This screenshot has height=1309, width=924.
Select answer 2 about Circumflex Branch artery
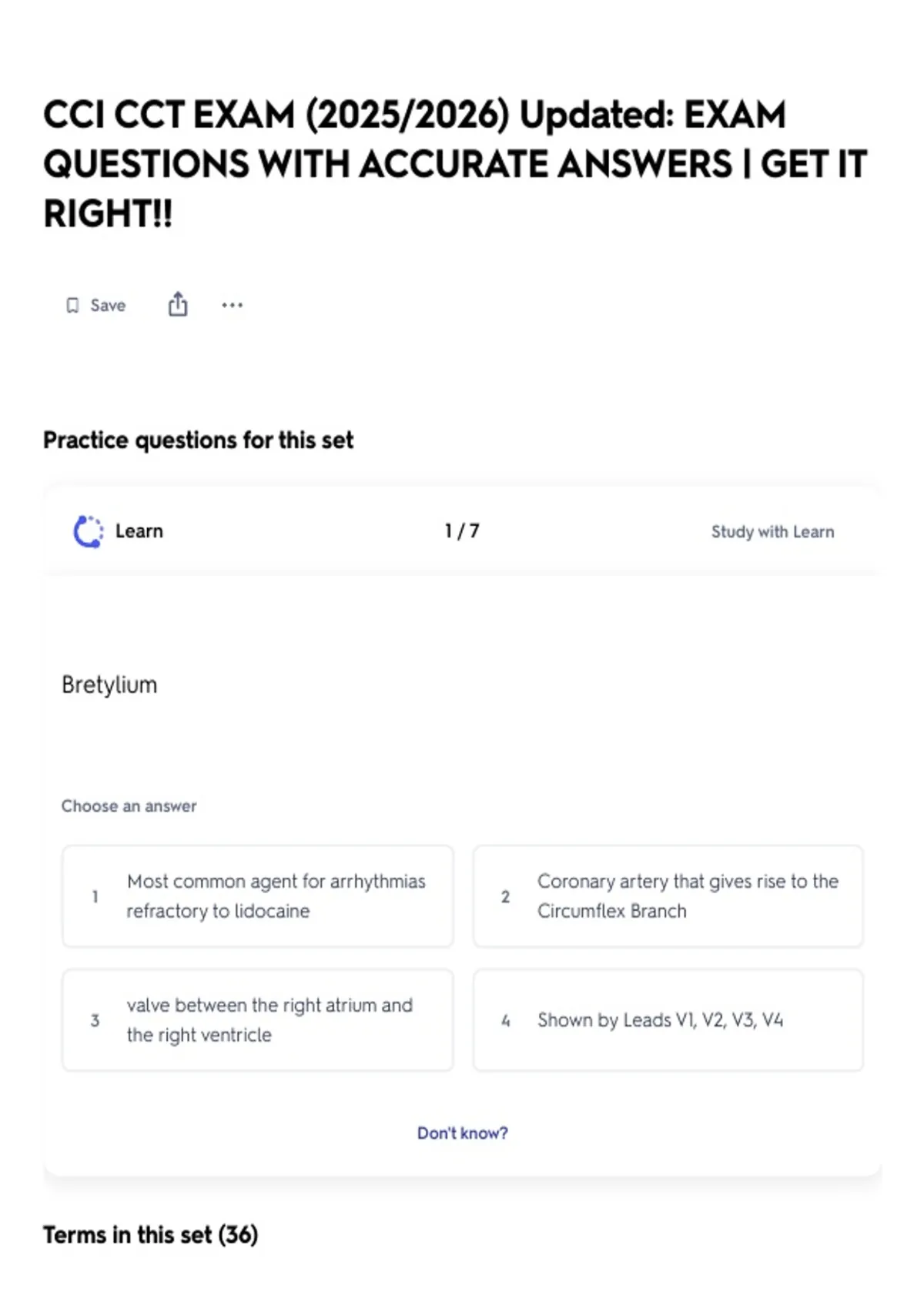coord(668,896)
